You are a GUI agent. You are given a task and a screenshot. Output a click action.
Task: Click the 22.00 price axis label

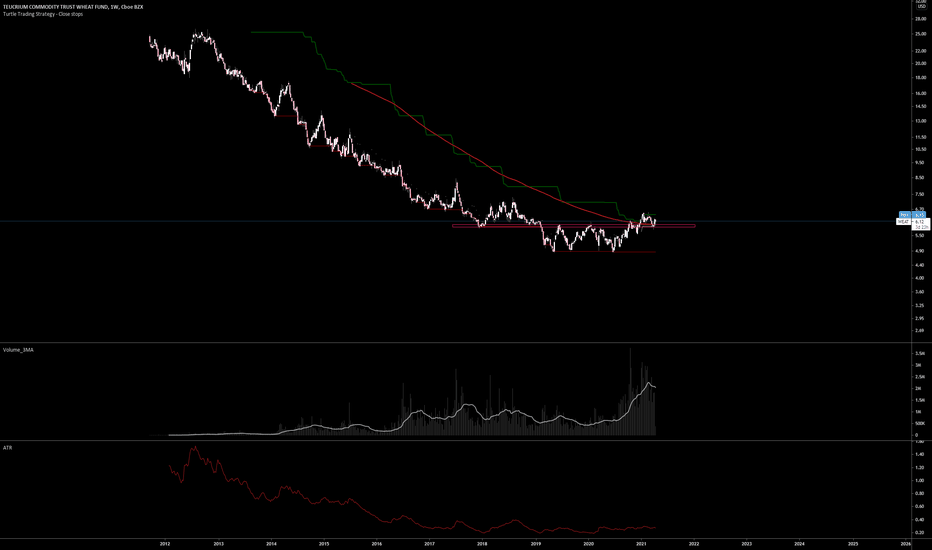click(920, 51)
